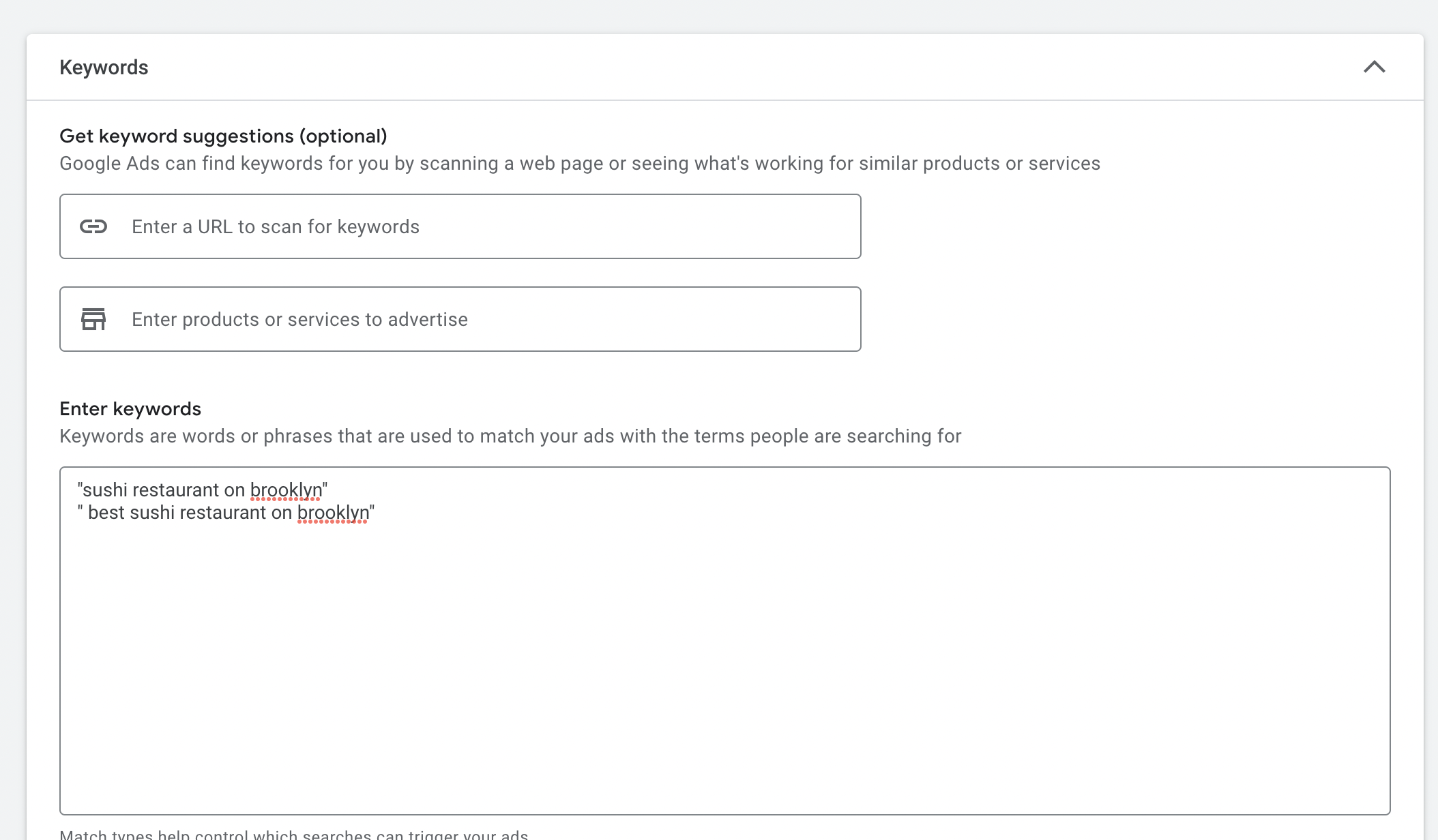Click the link icon in URL field
The width and height of the screenshot is (1438, 840).
click(93, 226)
